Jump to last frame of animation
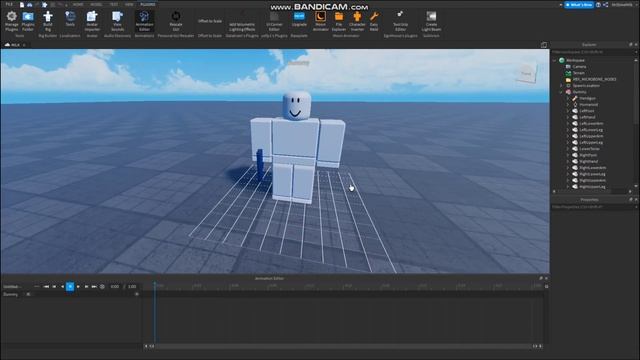 tap(94, 287)
